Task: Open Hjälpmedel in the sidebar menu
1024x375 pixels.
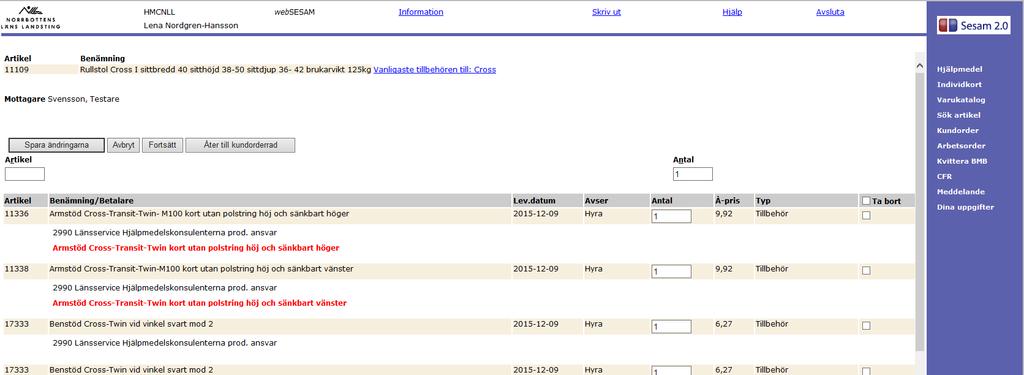Action: pos(959,69)
